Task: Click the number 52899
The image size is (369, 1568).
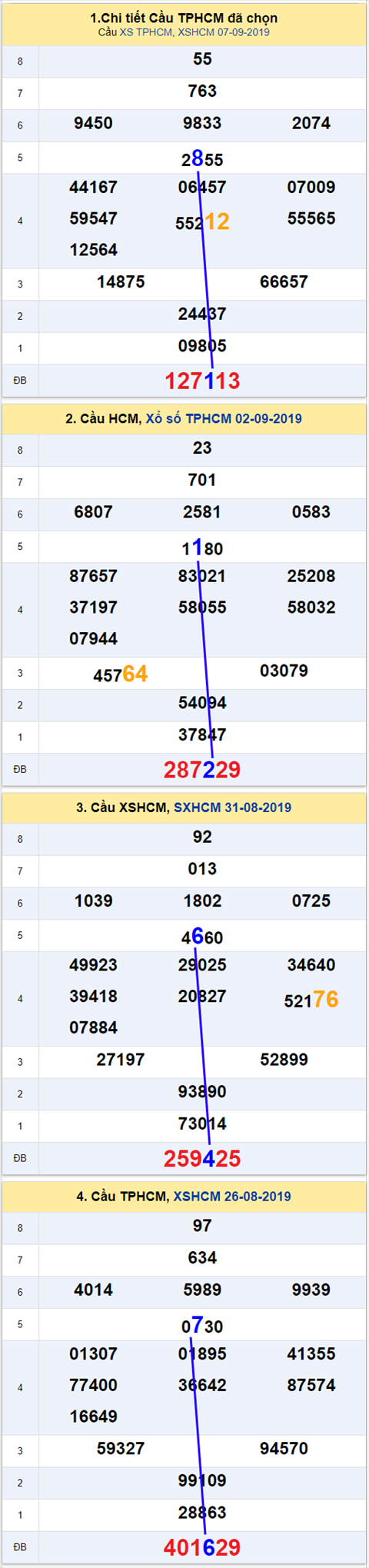Action: click(x=284, y=1060)
